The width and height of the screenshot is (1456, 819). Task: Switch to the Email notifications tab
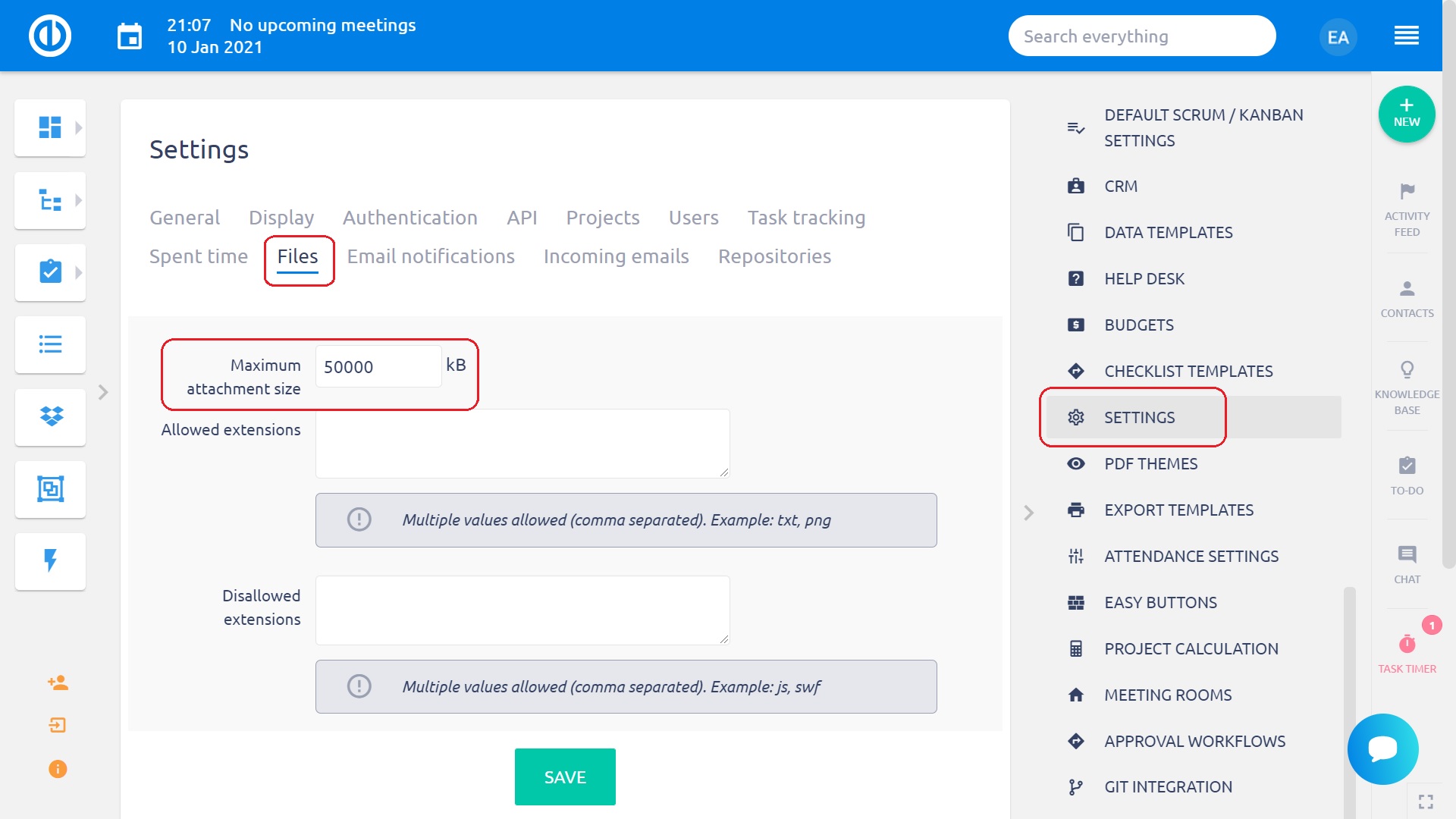[430, 256]
